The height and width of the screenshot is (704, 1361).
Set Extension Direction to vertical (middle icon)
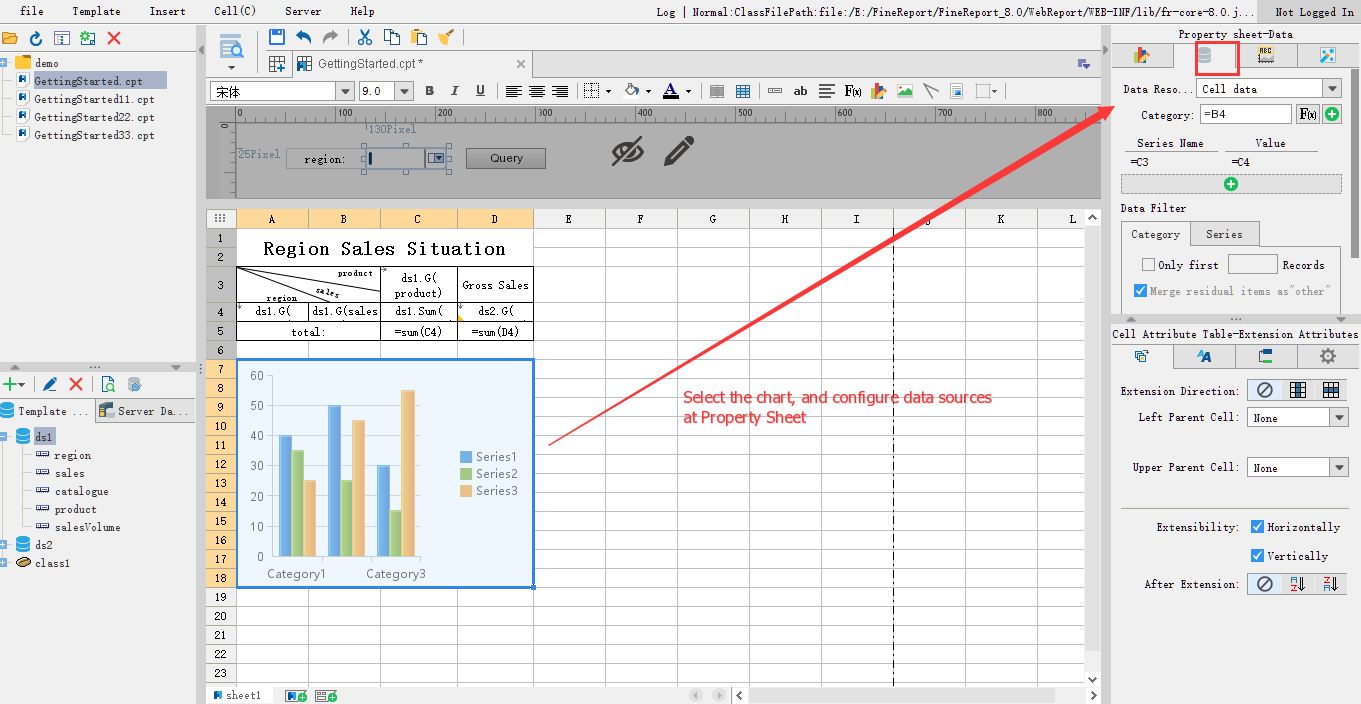[x=1298, y=390]
